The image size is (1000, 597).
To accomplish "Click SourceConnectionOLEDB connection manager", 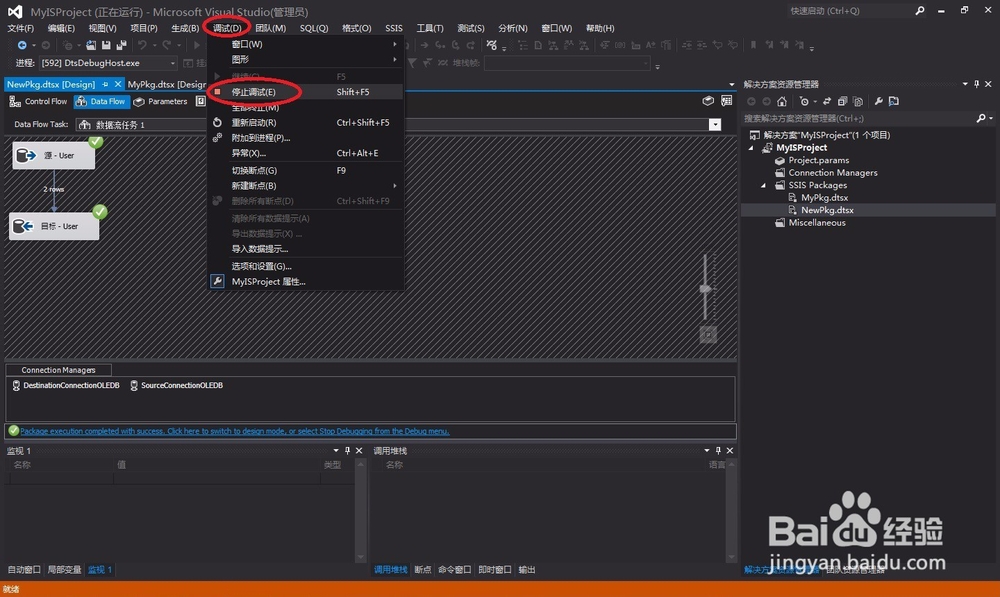I will pos(177,385).
